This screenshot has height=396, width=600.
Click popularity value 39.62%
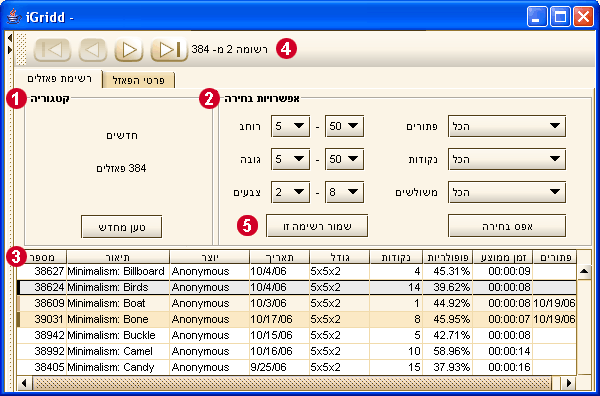pyautogui.click(x=452, y=287)
